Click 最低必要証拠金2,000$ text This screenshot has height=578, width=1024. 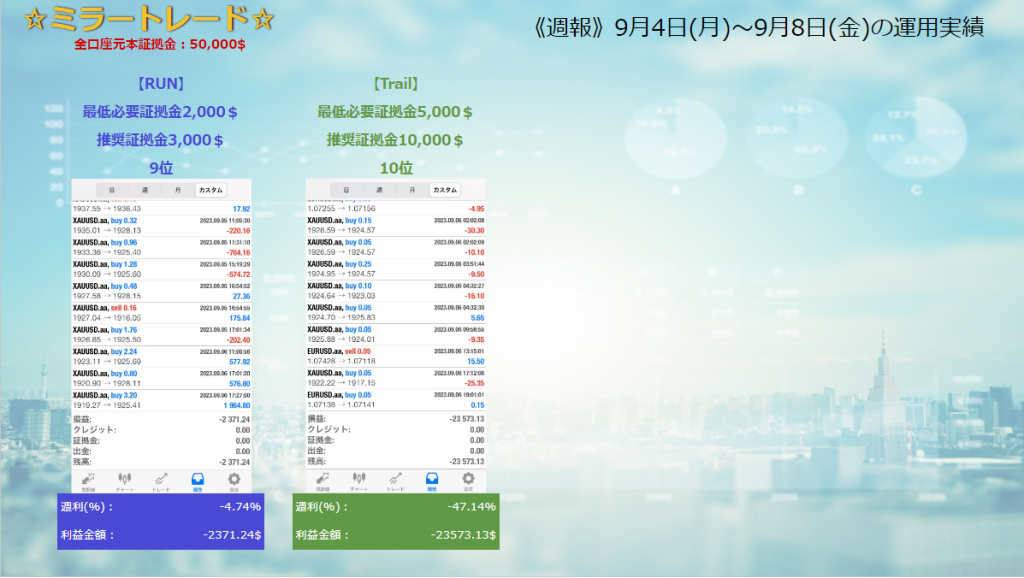159,112
